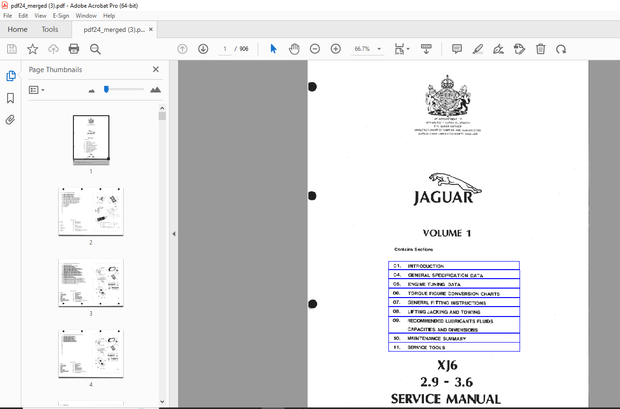Delete the page with the trash icon
Image resolution: width=620 pixels, height=409 pixels.
pos(541,49)
